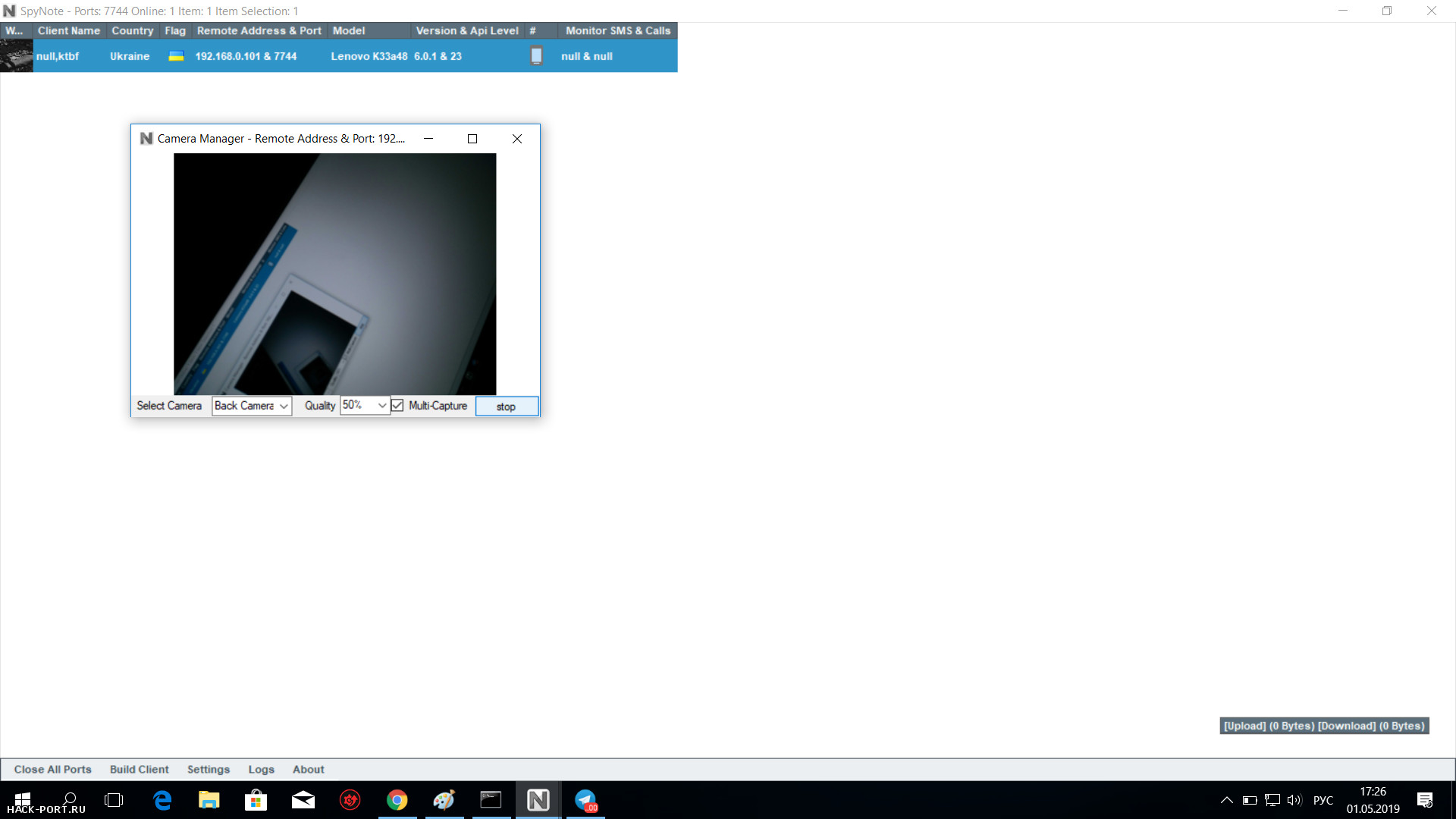Click the Upload/Download bytes status label
Image resolution: width=1456 pixels, height=819 pixels.
(1324, 726)
